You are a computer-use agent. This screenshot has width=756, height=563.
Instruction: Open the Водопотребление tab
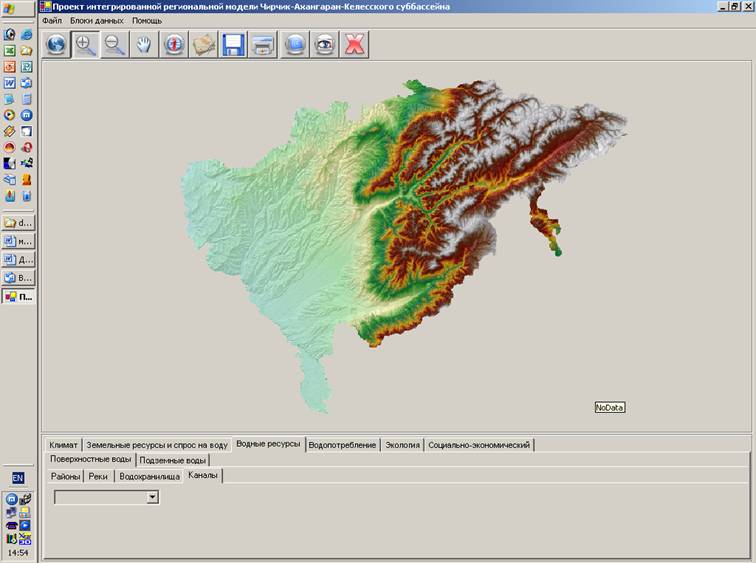[343, 444]
